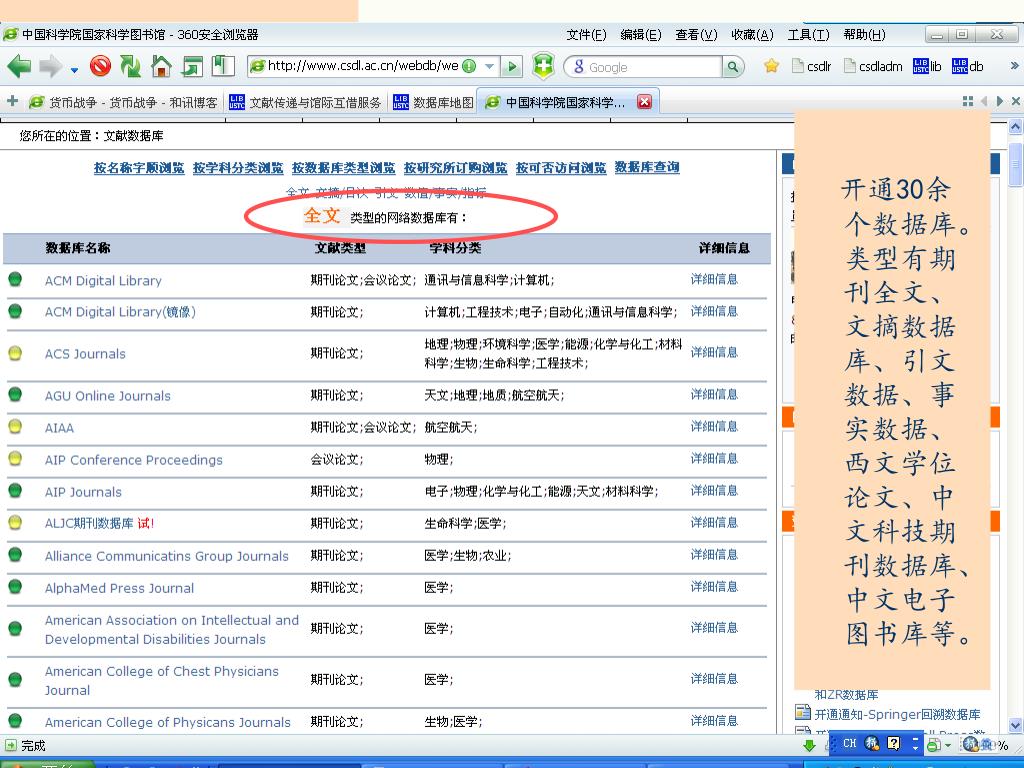Click 详细信息 for ACS Journals row
This screenshot has height=768, width=1024.
714,353
